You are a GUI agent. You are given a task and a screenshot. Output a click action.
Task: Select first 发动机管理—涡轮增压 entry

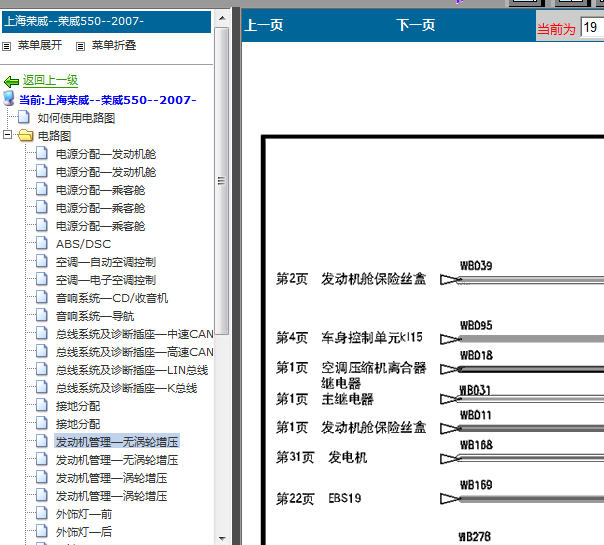click(x=111, y=478)
